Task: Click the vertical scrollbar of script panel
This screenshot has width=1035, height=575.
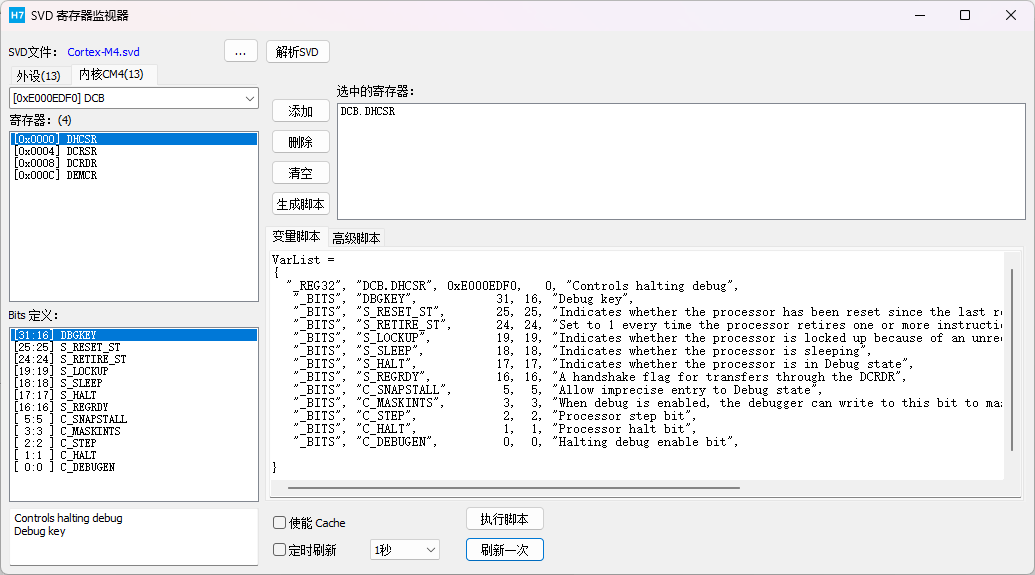Action: coord(1012,360)
